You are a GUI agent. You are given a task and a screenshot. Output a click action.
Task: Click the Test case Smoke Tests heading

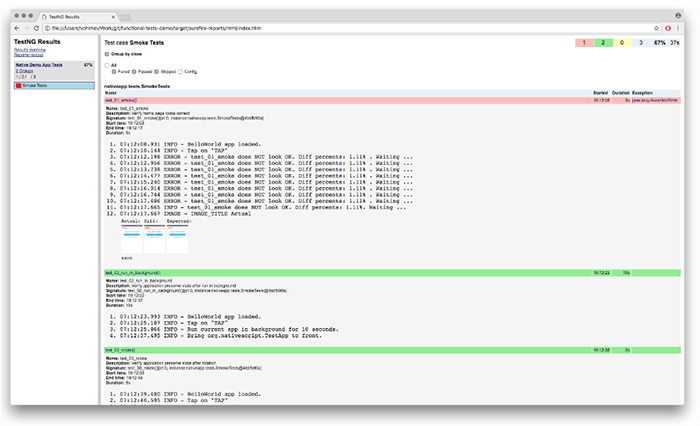tap(134, 43)
